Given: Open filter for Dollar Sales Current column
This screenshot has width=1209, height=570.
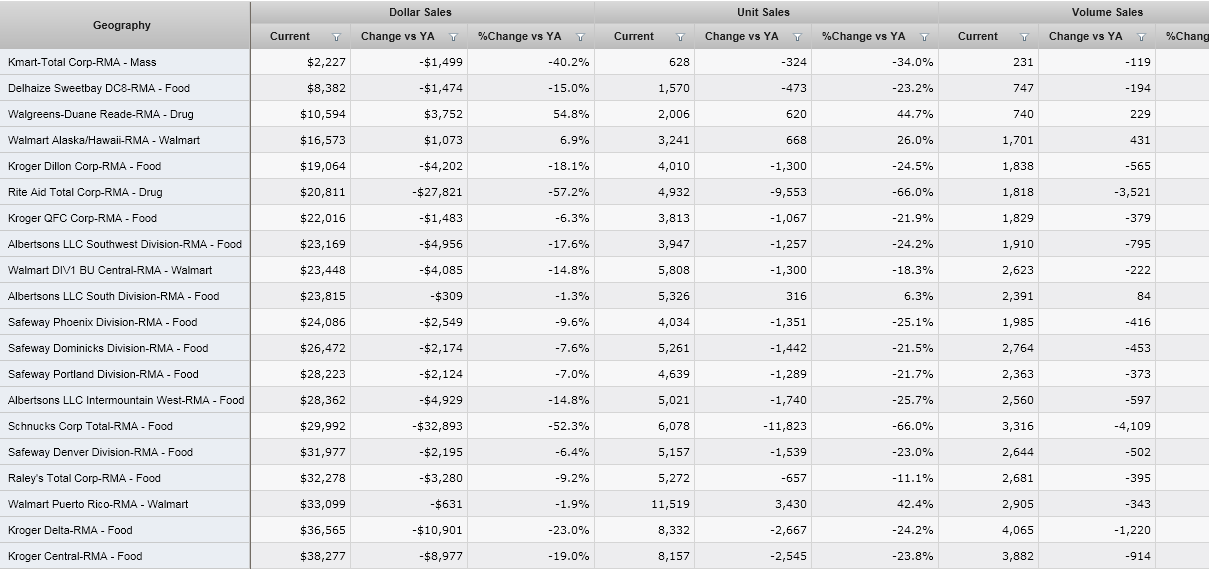Looking at the screenshot, I should [336, 37].
